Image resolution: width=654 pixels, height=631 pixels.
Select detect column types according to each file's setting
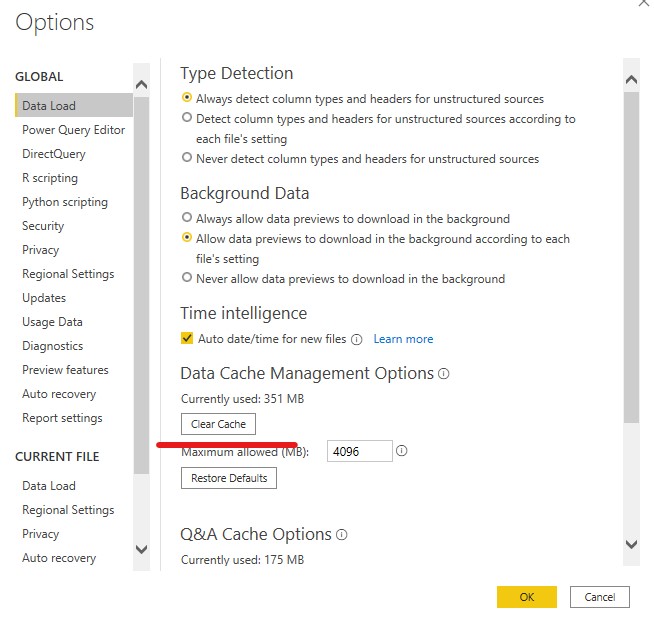tap(187, 118)
